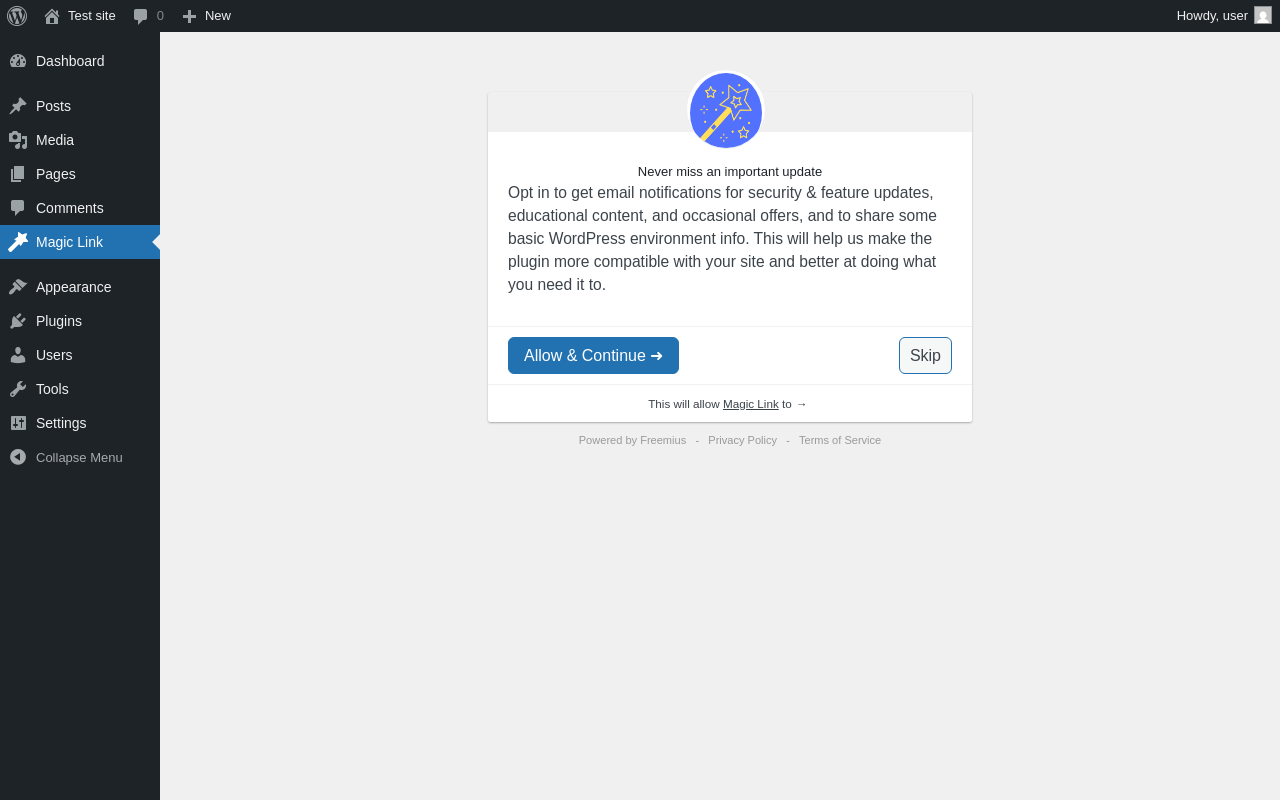Click the Magic Link wand sidebar icon
1280x800 pixels.
pos(18,242)
